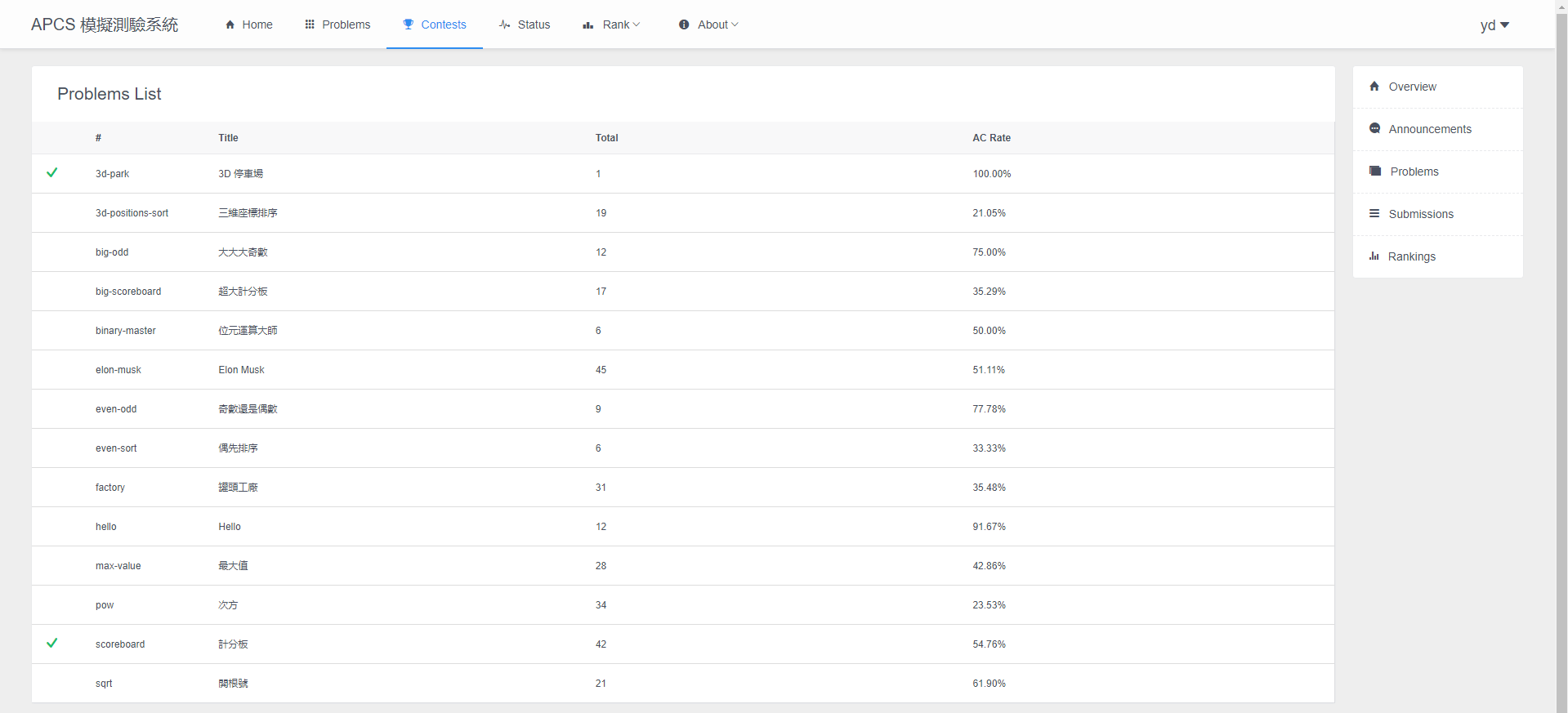This screenshot has height=713, width=1568.
Task: Open the elon-musk problem
Action: pos(118,370)
